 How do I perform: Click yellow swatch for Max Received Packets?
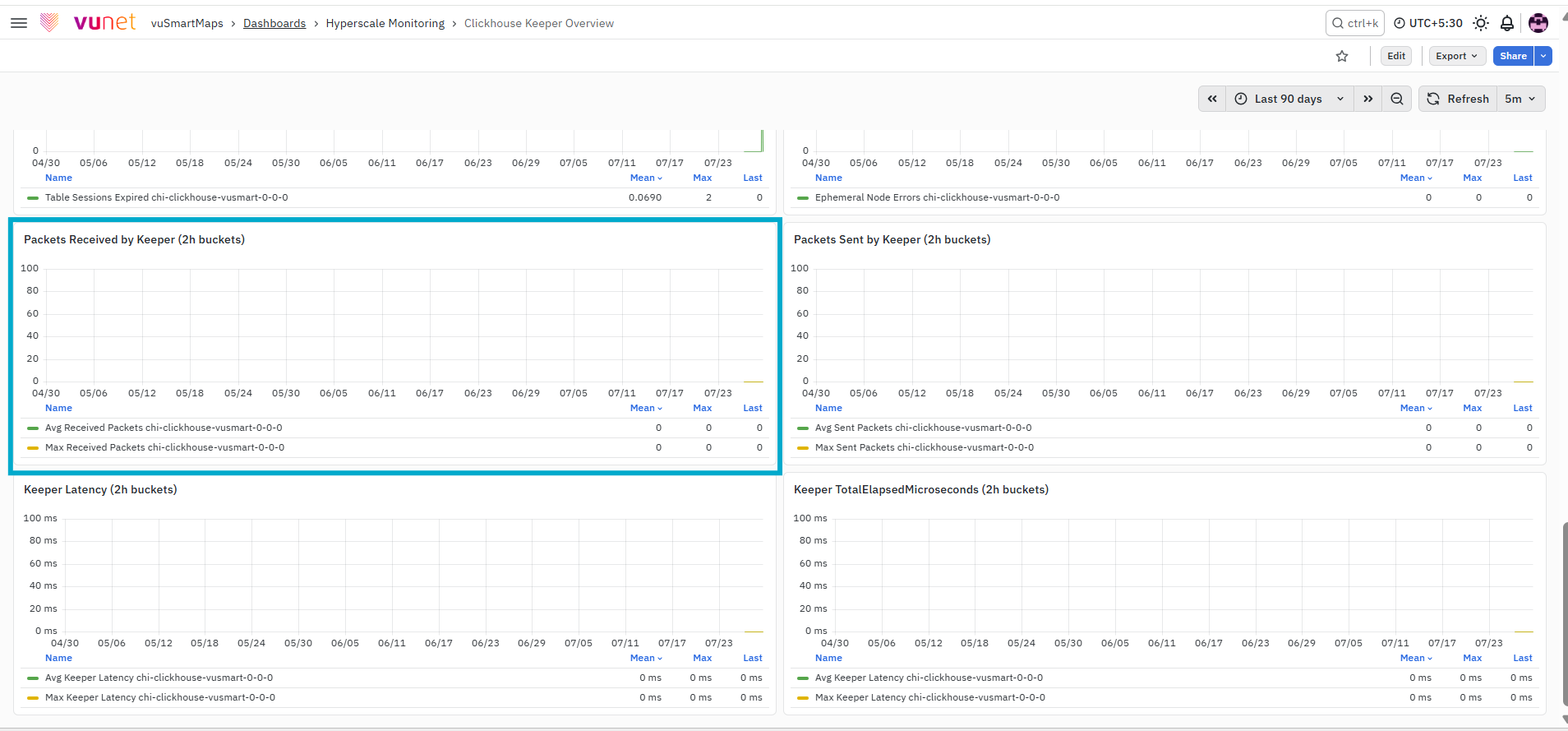coord(33,448)
